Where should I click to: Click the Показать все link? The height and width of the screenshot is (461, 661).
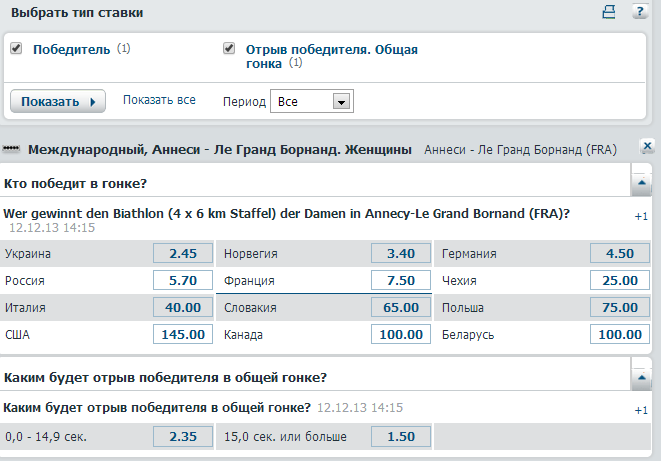point(159,101)
